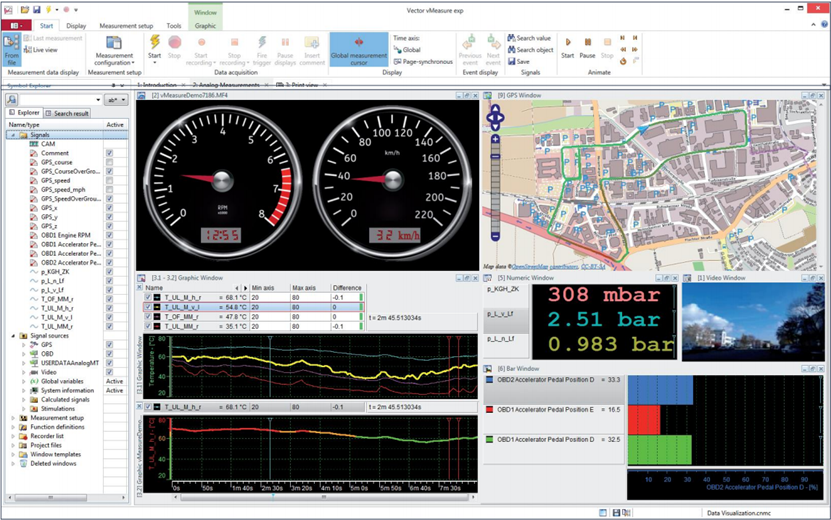Click the Symbol Explorer search field

pyautogui.click(x=60, y=100)
